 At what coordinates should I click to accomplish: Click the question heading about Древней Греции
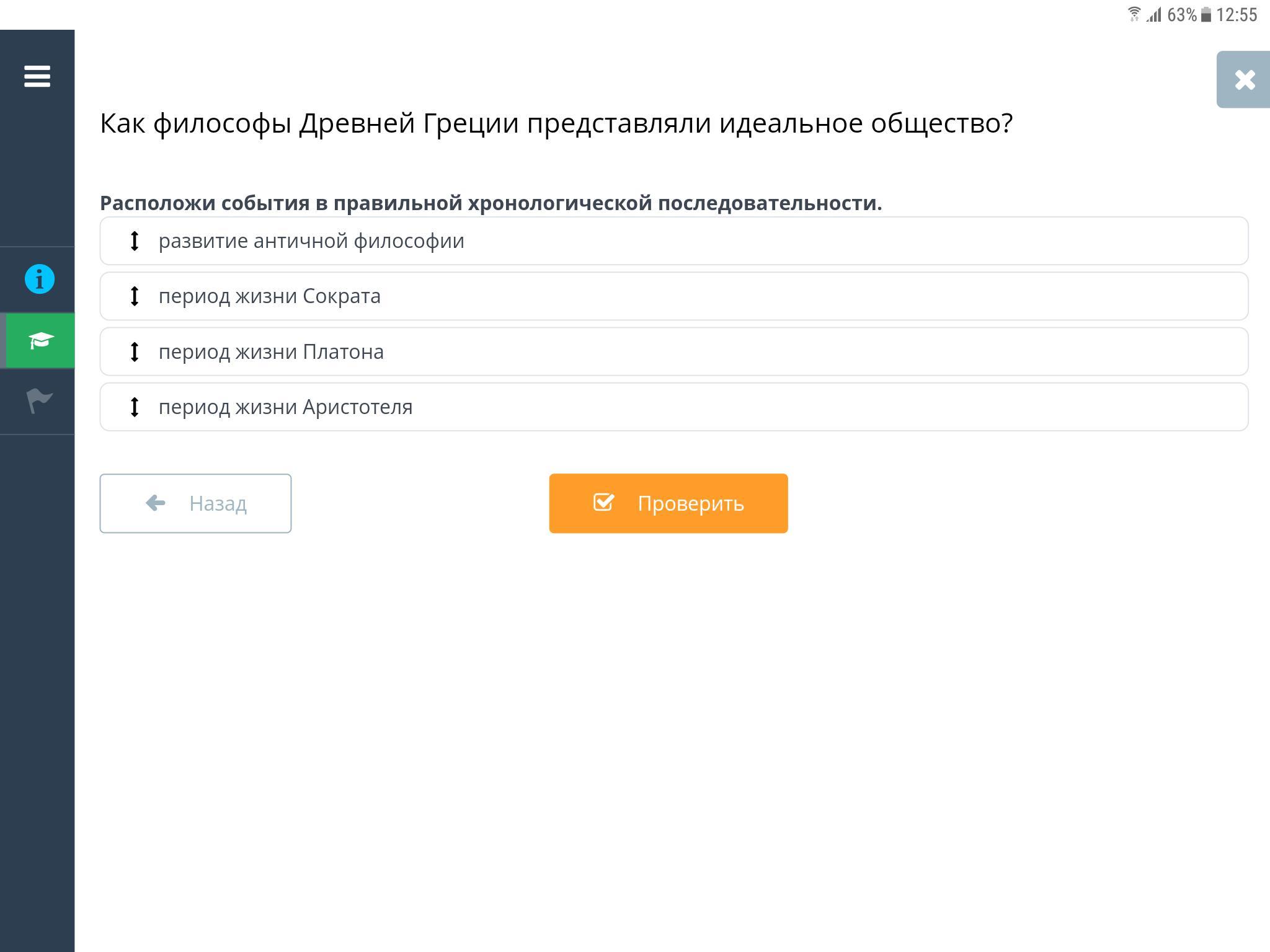[x=556, y=123]
